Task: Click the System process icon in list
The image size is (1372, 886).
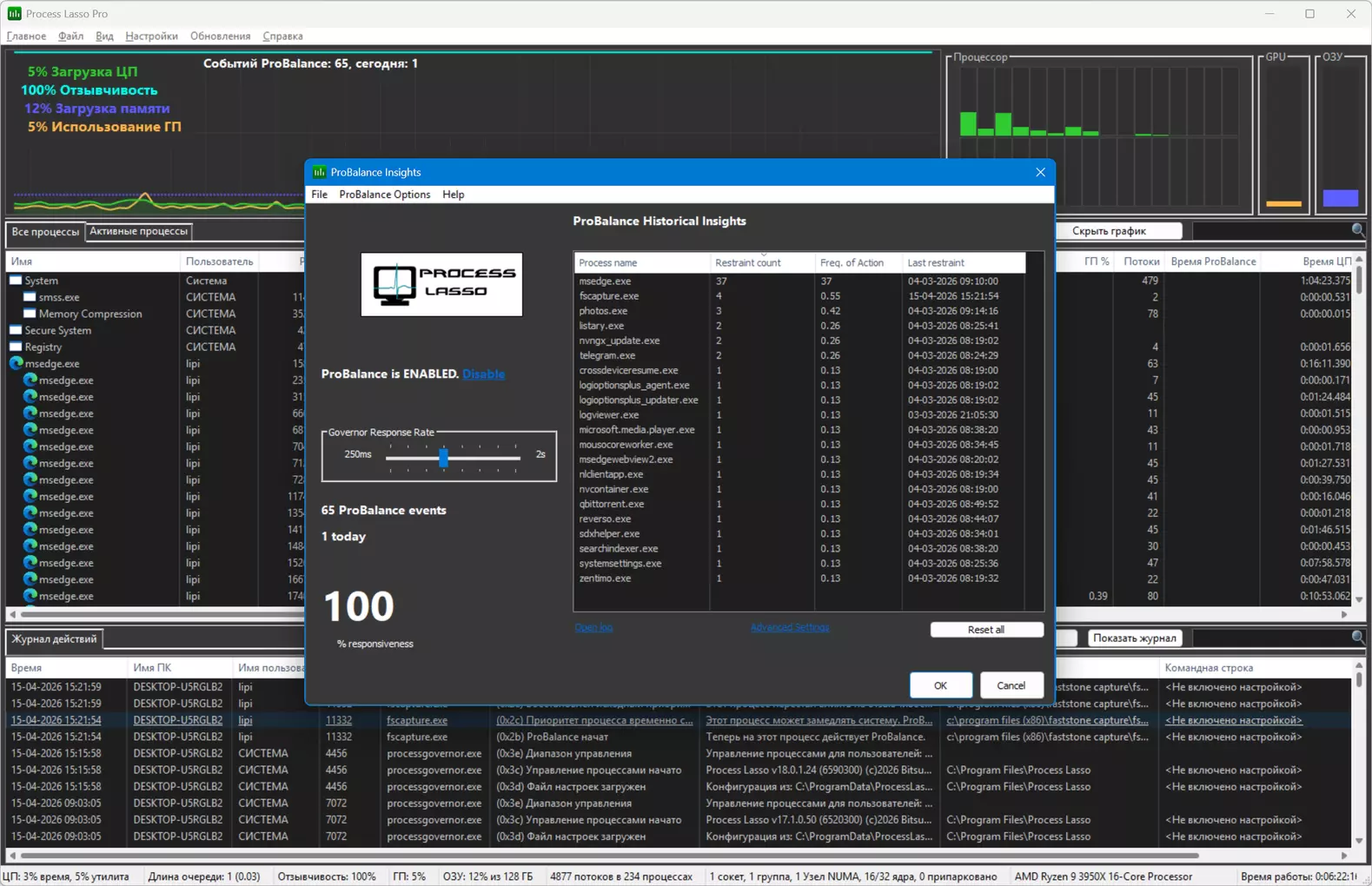Action: coord(16,281)
